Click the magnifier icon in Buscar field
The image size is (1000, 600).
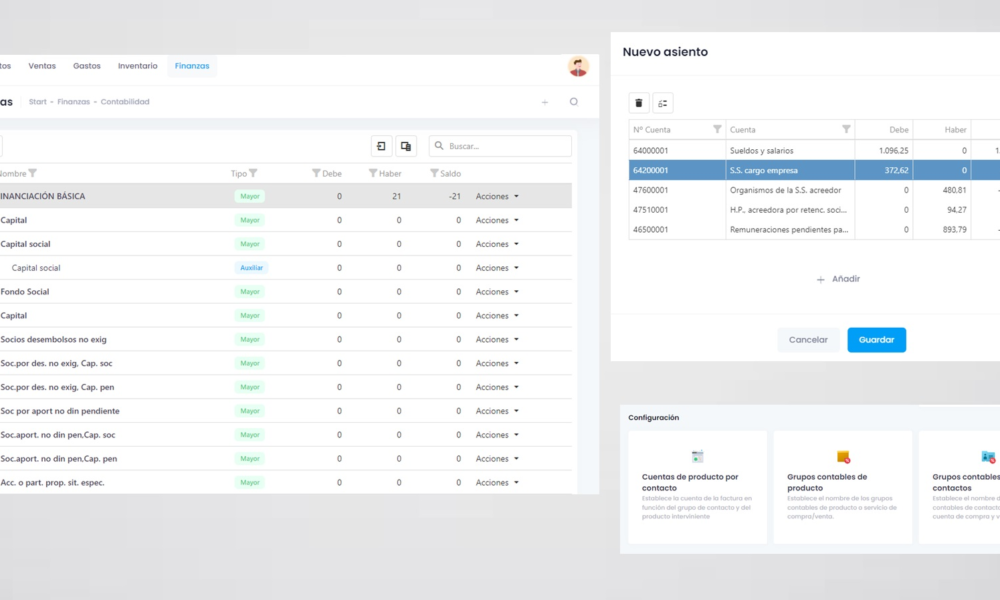pyautogui.click(x=439, y=145)
